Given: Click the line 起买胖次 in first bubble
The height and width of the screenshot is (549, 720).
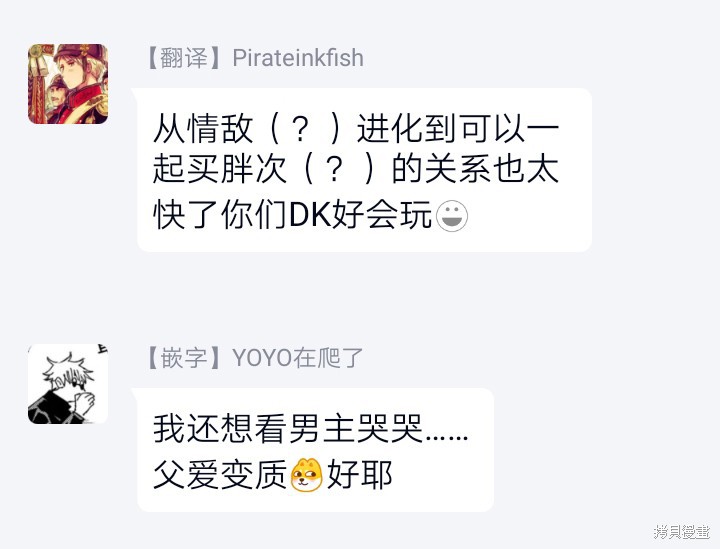Looking at the screenshot, I should coord(220,169).
